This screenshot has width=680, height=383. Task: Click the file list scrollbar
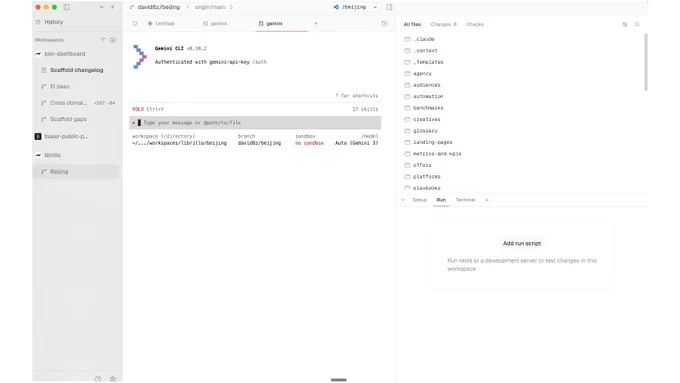[x=646, y=62]
